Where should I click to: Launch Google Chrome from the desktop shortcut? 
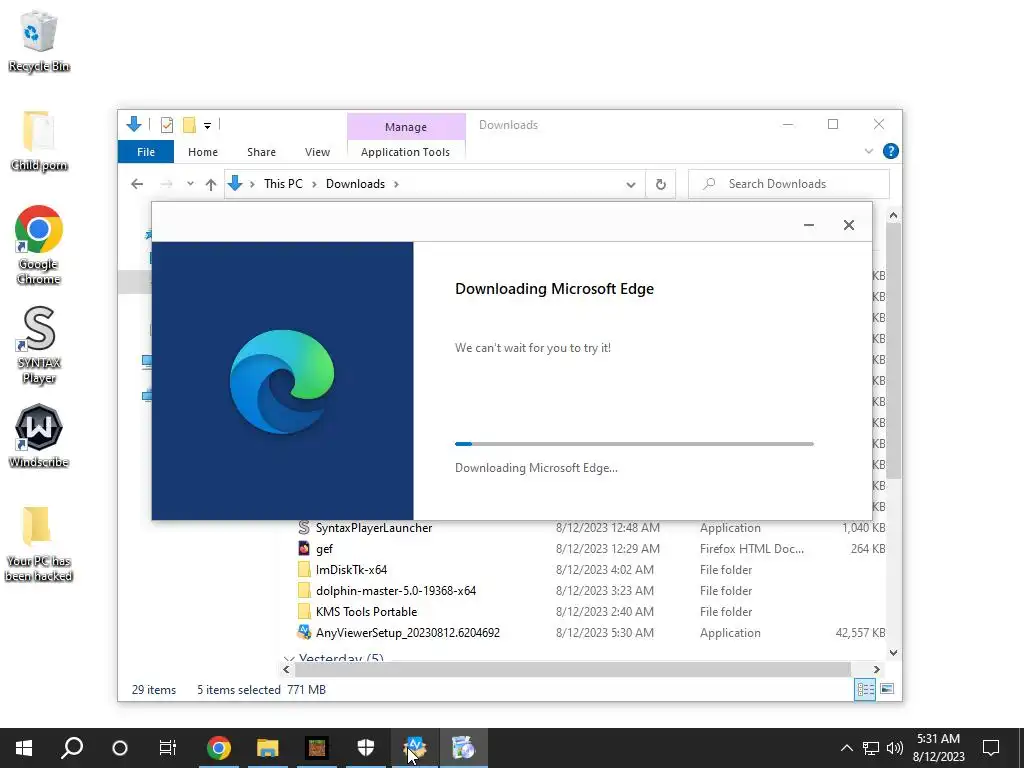39,244
